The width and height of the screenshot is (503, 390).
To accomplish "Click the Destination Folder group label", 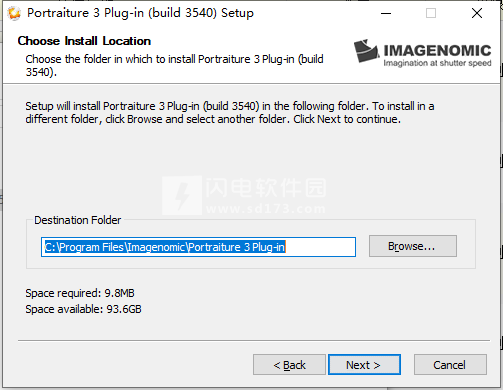I will (77, 220).
